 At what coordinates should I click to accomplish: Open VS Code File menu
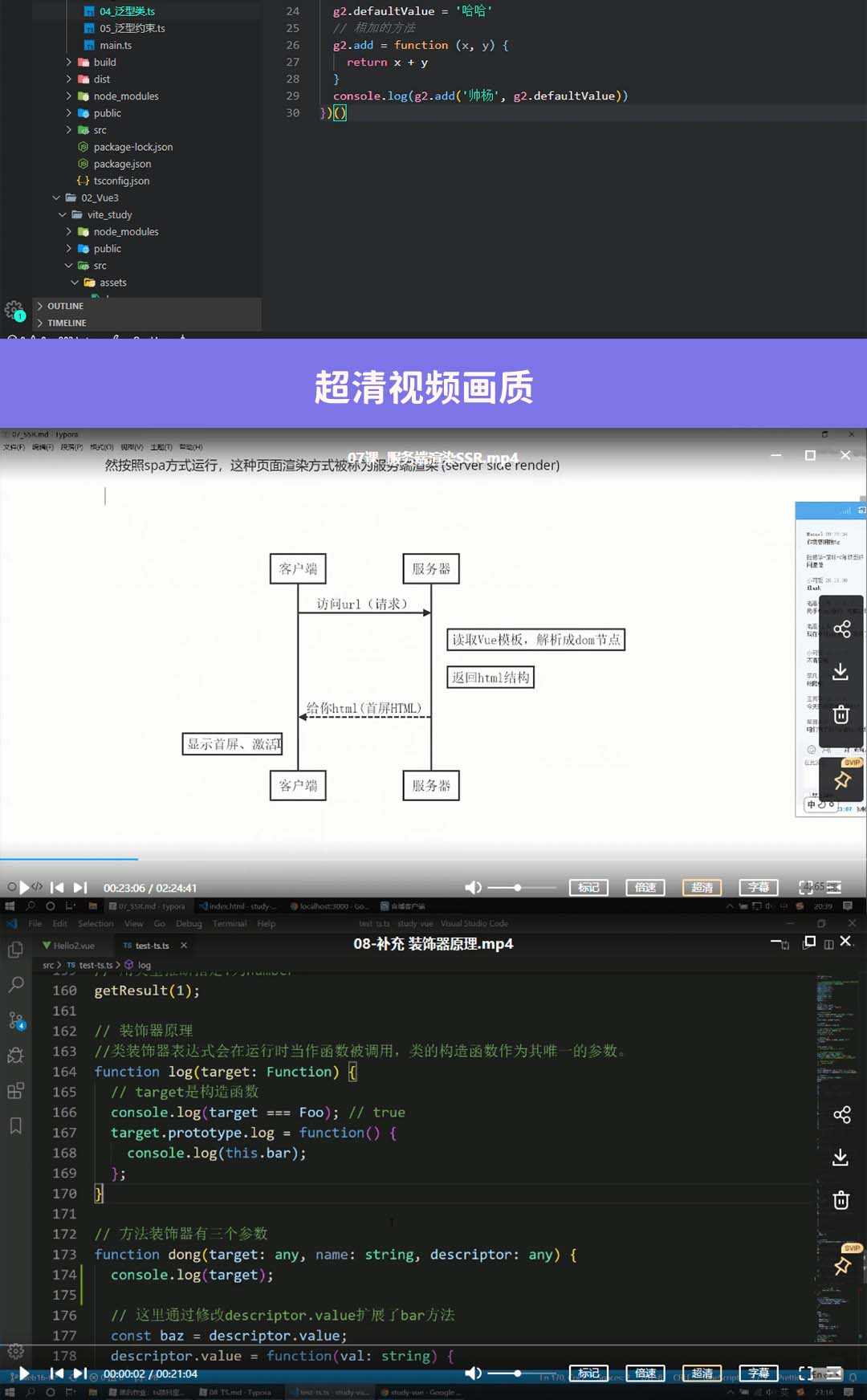point(35,923)
